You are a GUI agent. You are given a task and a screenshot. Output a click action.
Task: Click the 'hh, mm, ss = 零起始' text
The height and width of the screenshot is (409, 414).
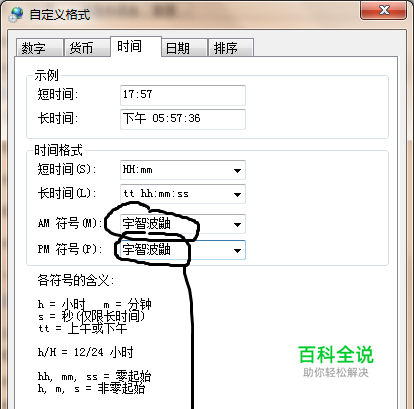pos(94,376)
